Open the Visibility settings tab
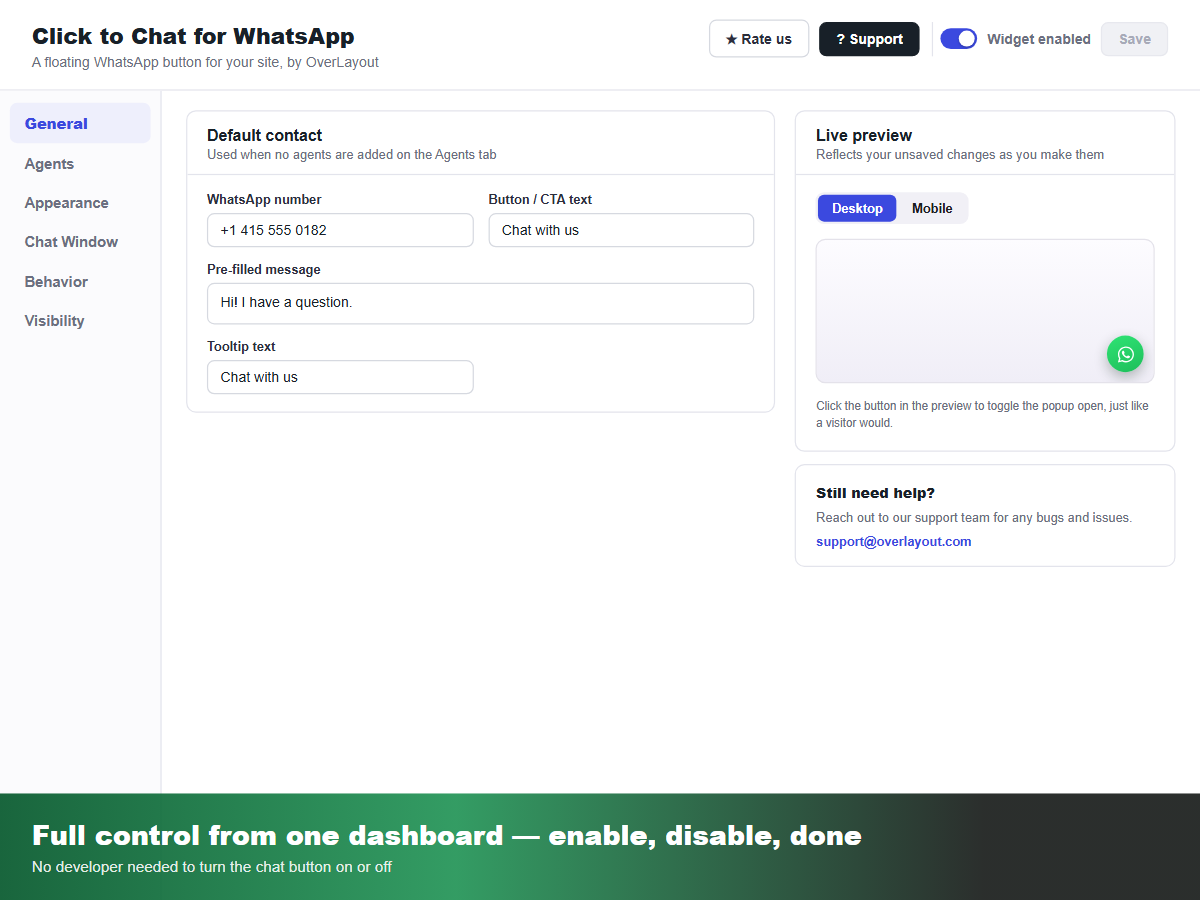The image size is (1200, 900). point(80,321)
